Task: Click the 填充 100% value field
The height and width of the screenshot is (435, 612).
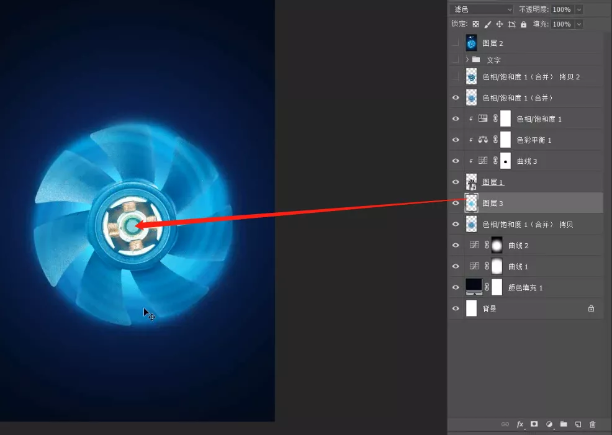Action: point(562,24)
